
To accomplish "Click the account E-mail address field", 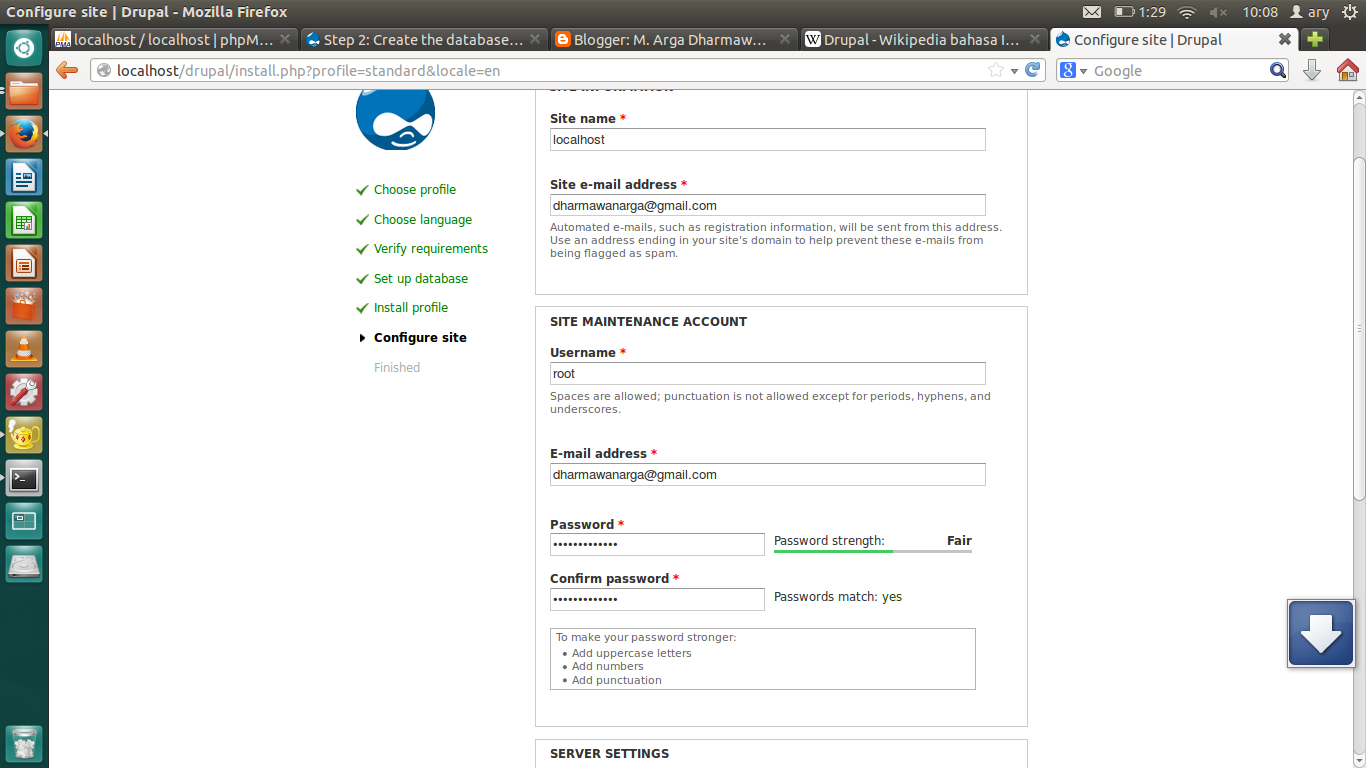I will click(768, 475).
